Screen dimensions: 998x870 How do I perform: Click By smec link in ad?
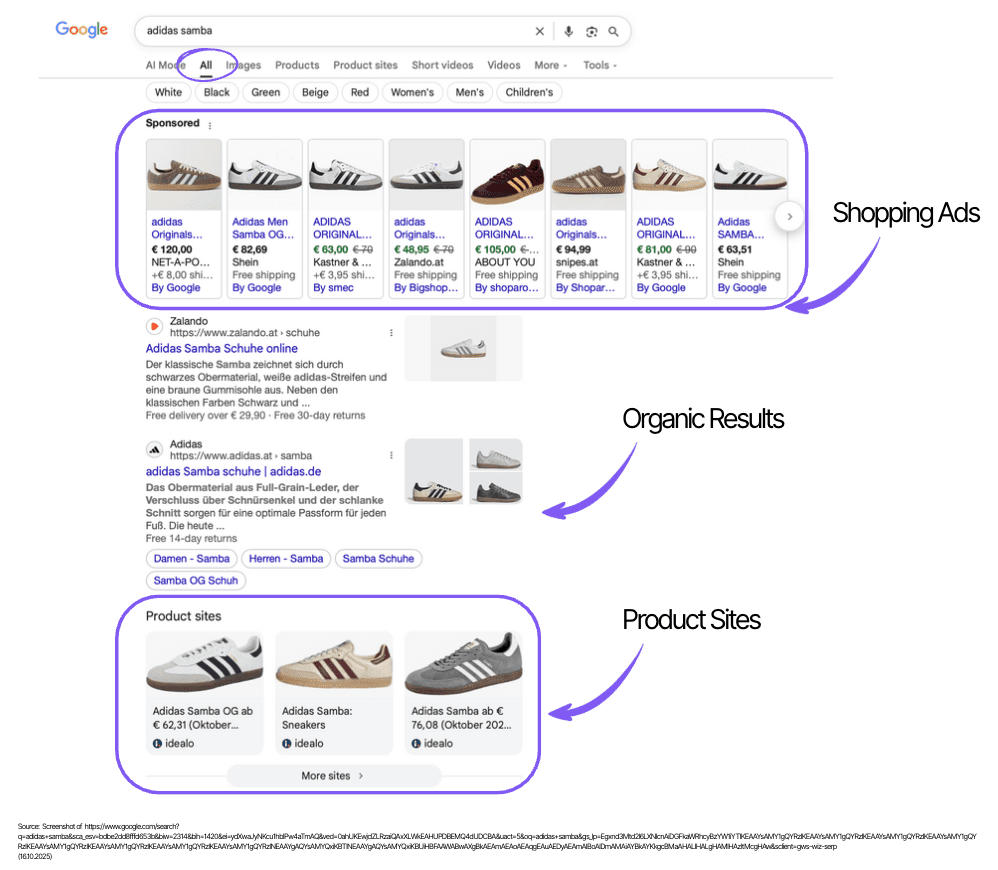(x=333, y=288)
